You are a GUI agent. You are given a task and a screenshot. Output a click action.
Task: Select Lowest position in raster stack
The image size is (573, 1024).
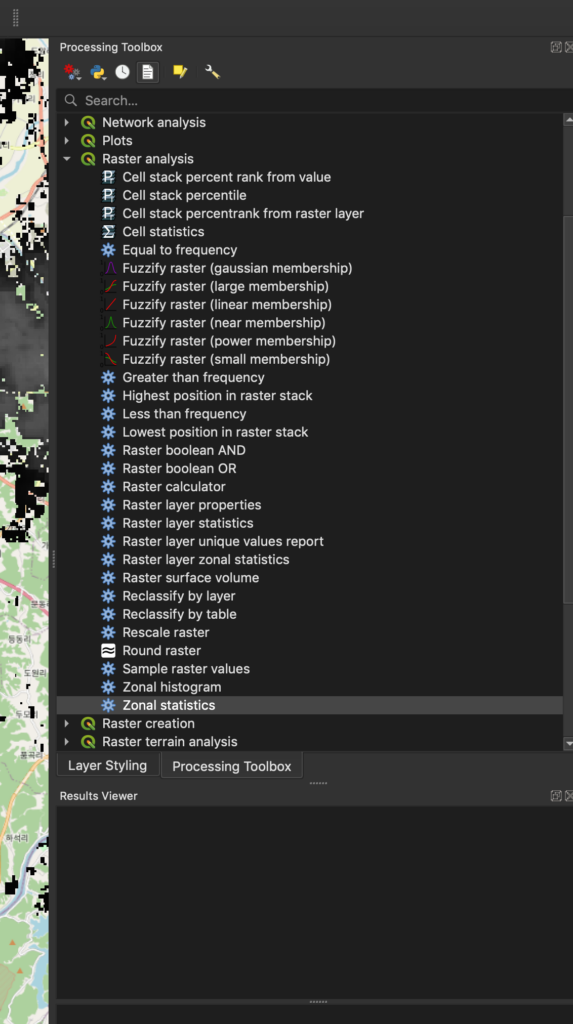tap(215, 432)
